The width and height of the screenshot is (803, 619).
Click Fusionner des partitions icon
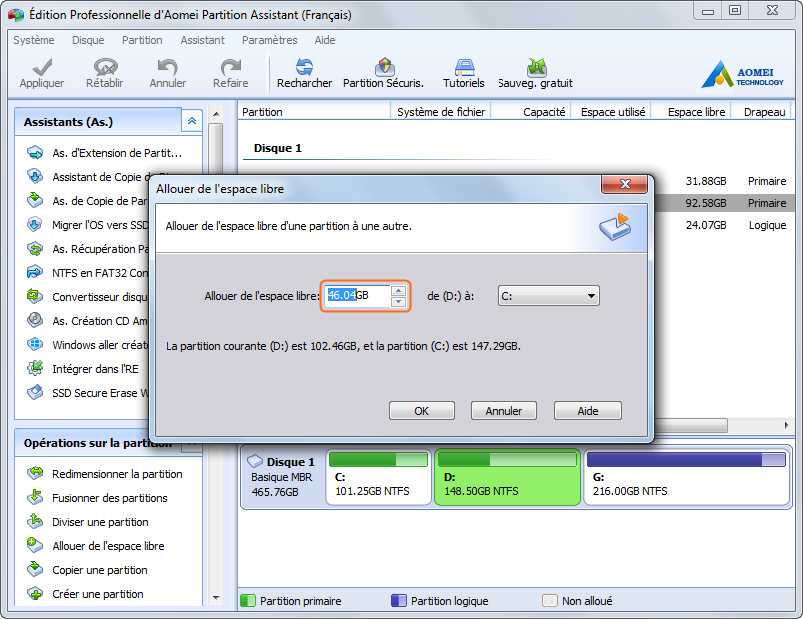tap(35, 498)
